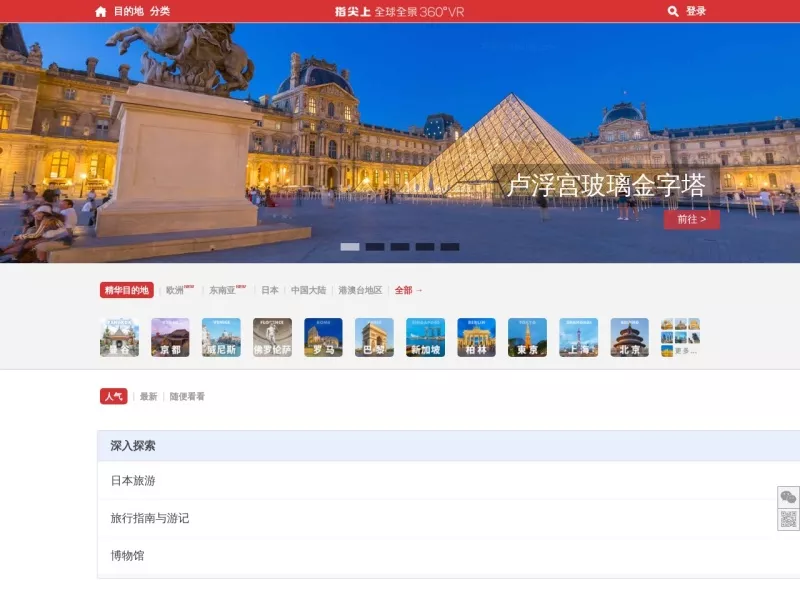
Task: Select the 人气 sort tab
Action: [114, 396]
